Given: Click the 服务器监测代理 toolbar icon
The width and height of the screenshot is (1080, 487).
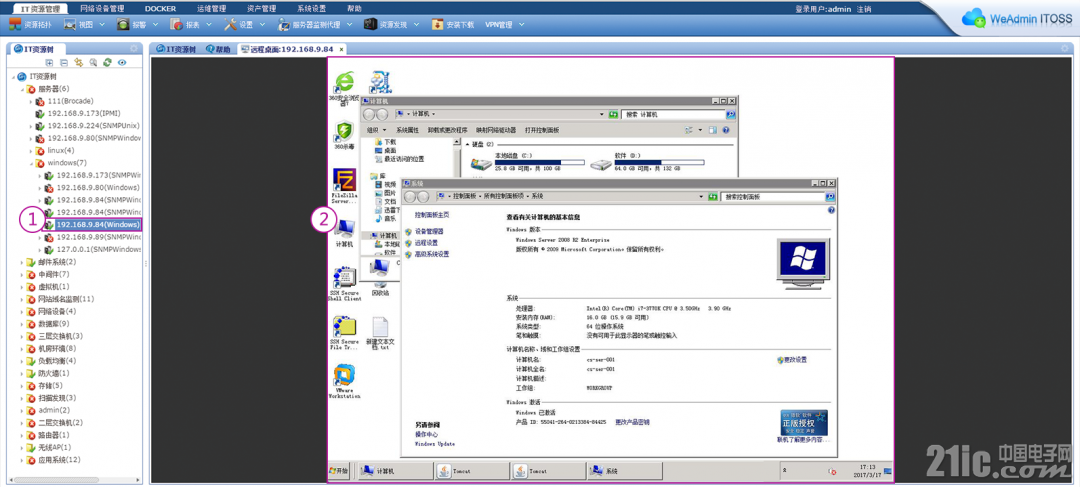Looking at the screenshot, I should 284,24.
